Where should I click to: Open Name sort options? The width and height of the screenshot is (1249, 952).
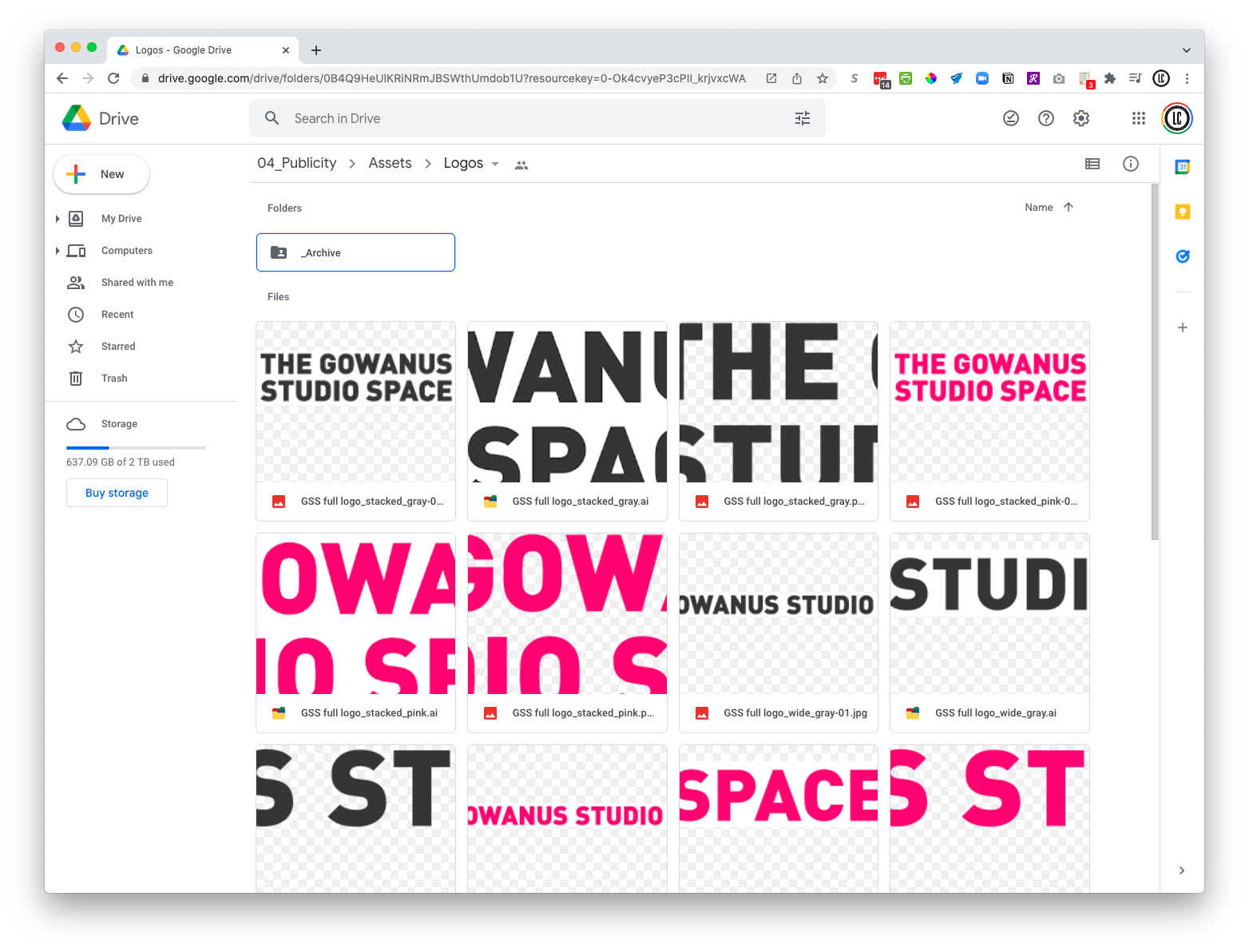coord(1039,207)
